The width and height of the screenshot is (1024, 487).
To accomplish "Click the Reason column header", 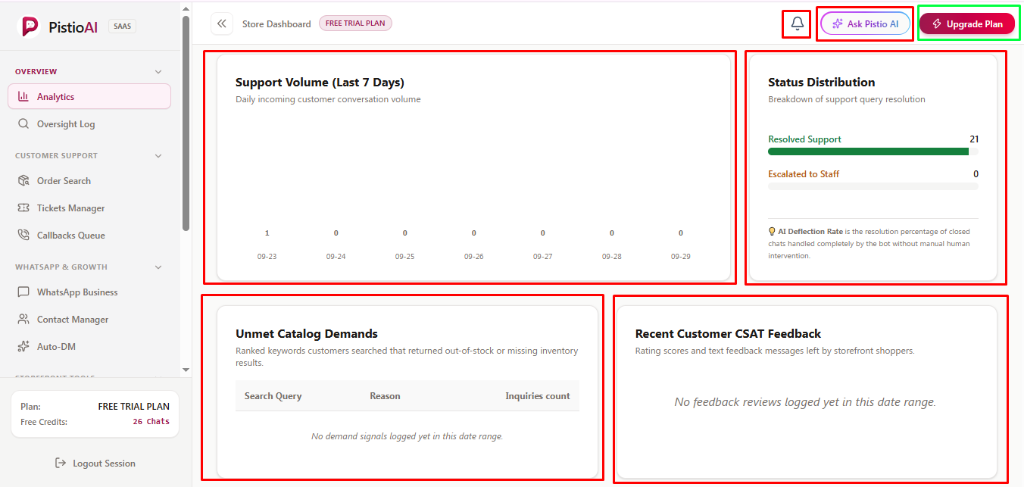I will pyautogui.click(x=385, y=396).
